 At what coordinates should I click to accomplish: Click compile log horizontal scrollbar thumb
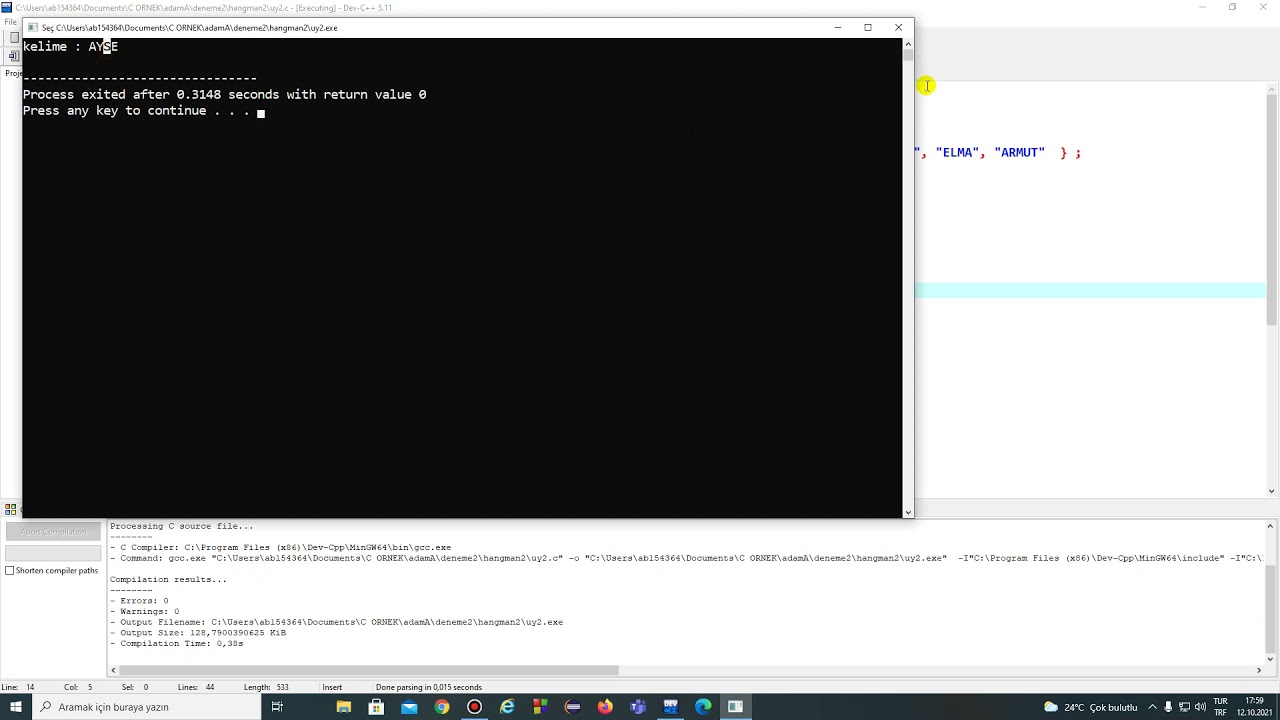369,670
